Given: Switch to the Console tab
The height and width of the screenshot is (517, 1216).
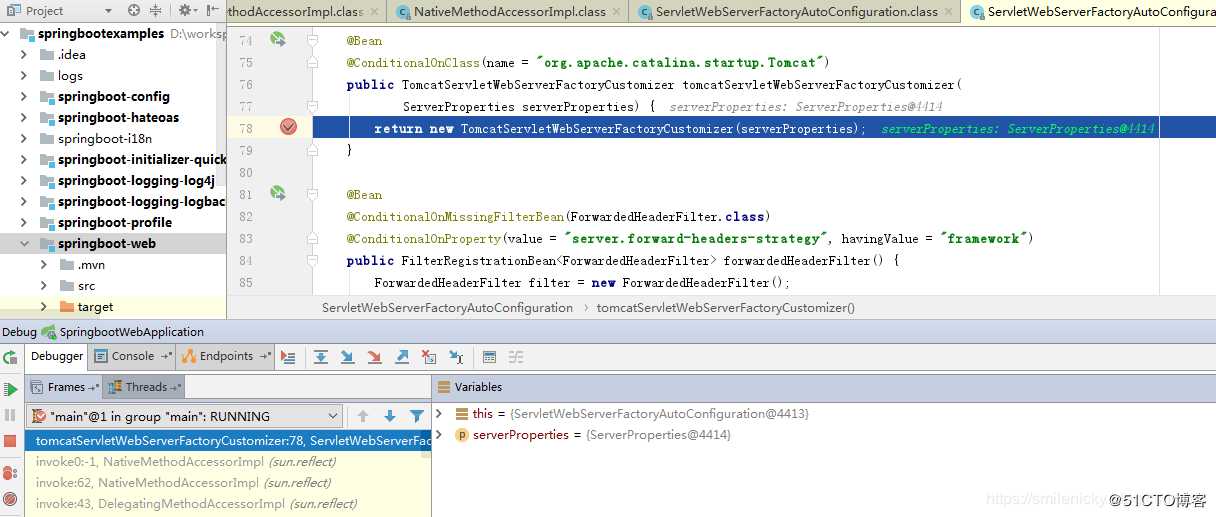Looking at the screenshot, I should coord(133,356).
